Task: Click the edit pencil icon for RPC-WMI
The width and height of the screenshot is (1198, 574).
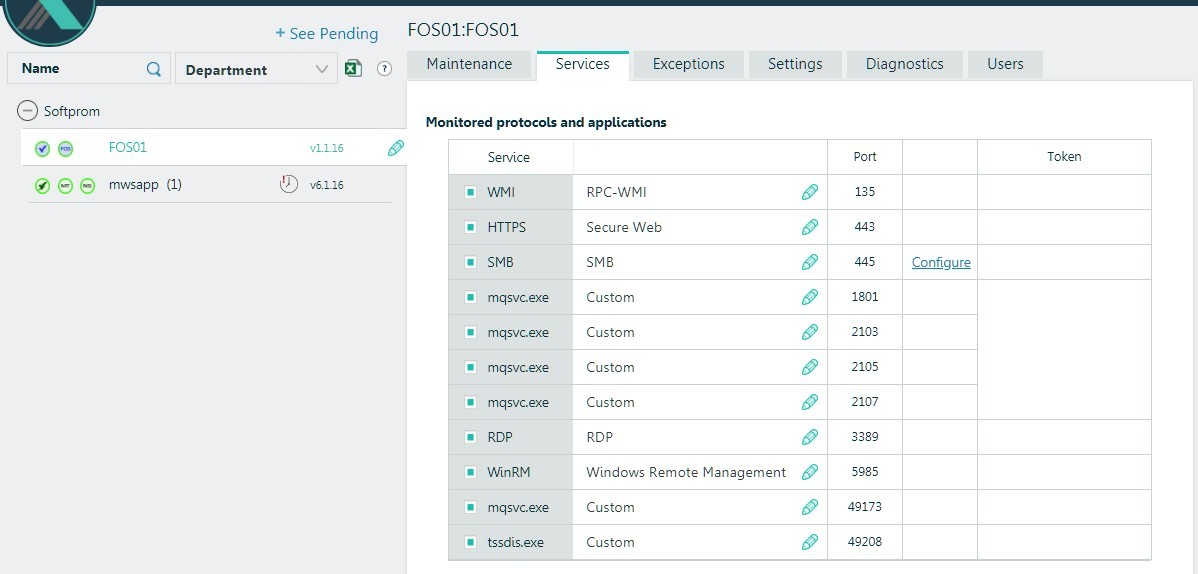Action: point(810,192)
